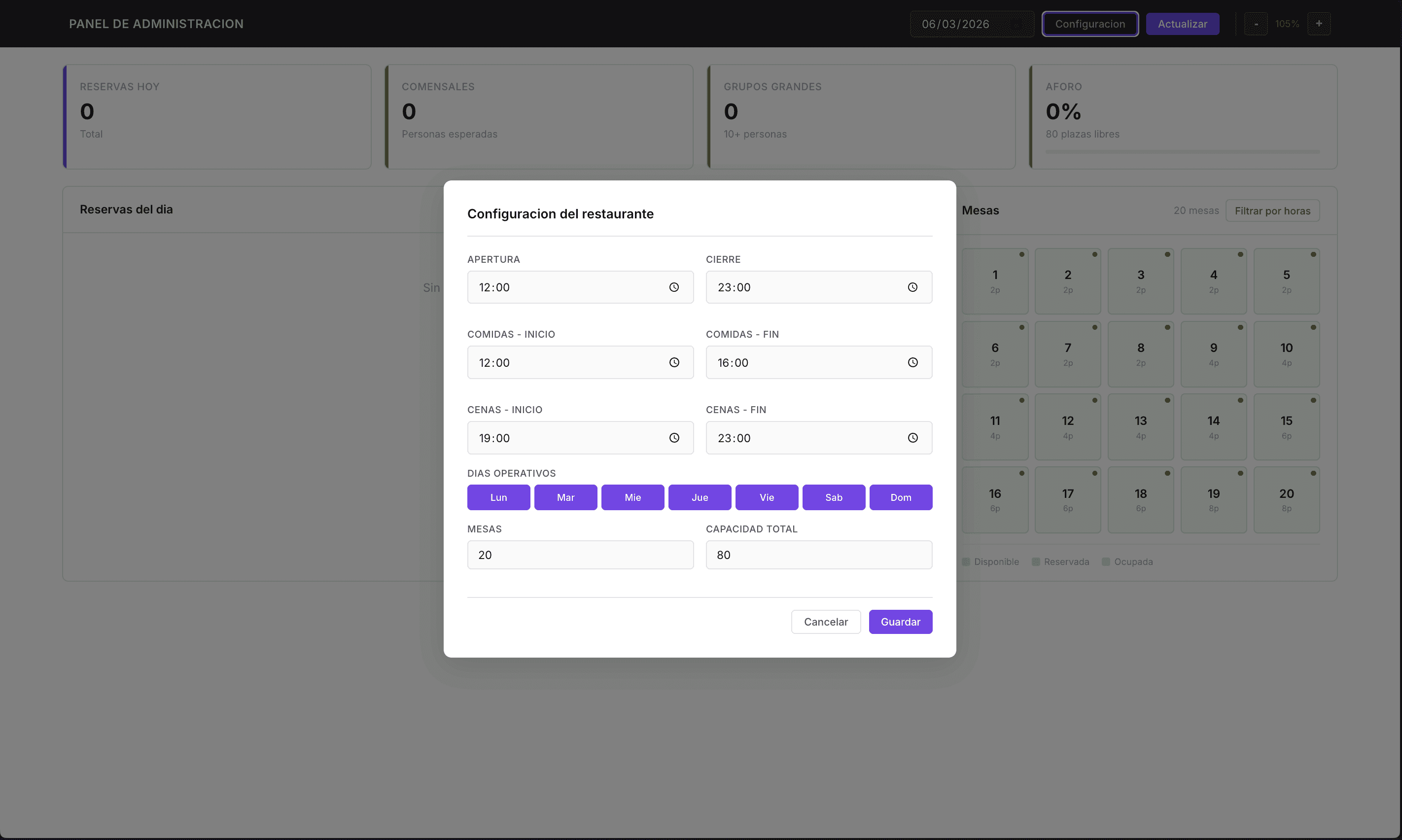
Task: Click the Filtrar por horas button
Action: [x=1272, y=210]
